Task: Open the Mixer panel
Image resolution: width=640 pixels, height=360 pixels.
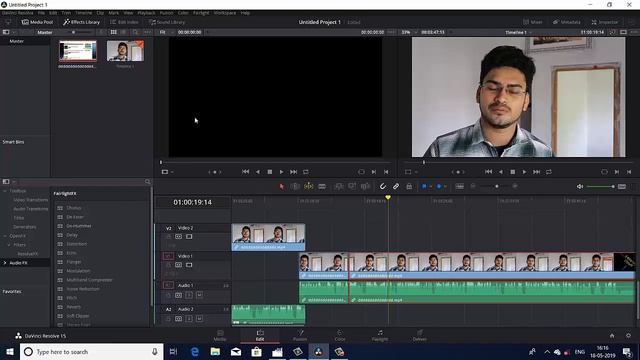Action: tap(533, 22)
